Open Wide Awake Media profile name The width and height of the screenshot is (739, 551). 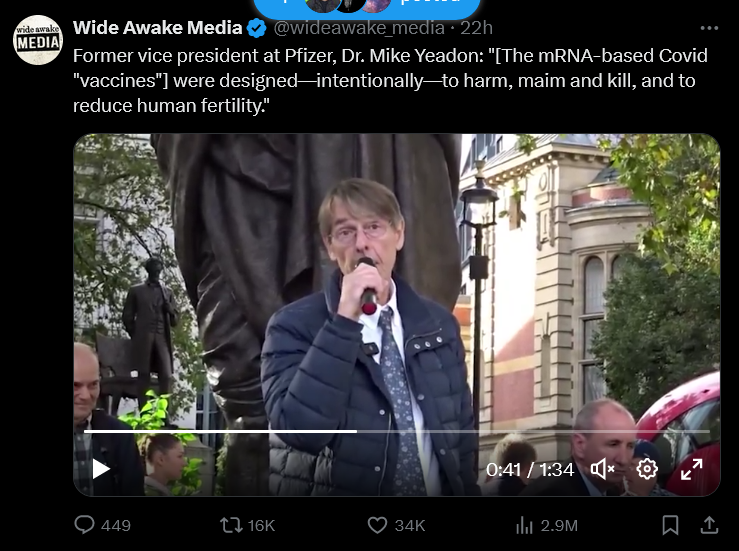[158, 27]
